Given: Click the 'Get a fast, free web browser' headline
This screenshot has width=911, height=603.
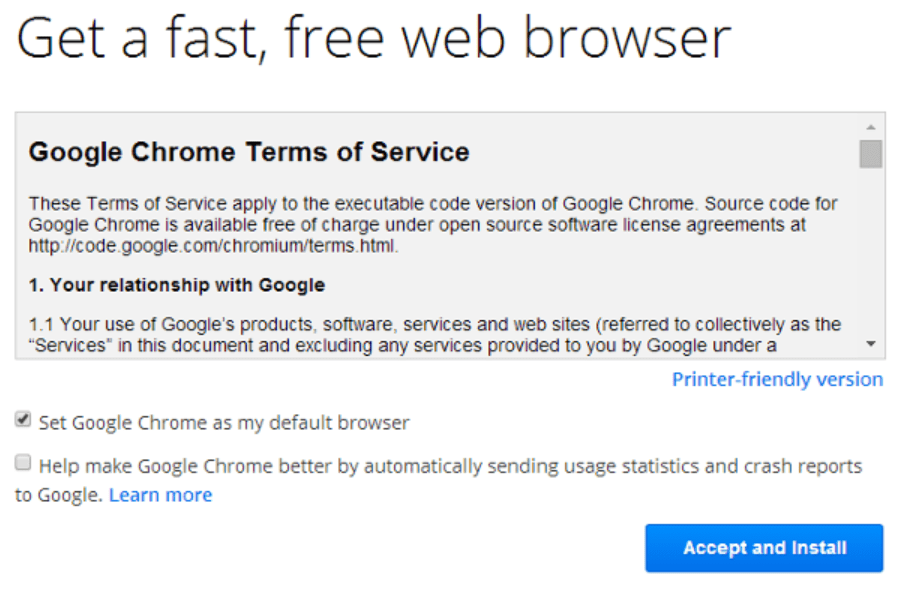Looking at the screenshot, I should 374,38.
